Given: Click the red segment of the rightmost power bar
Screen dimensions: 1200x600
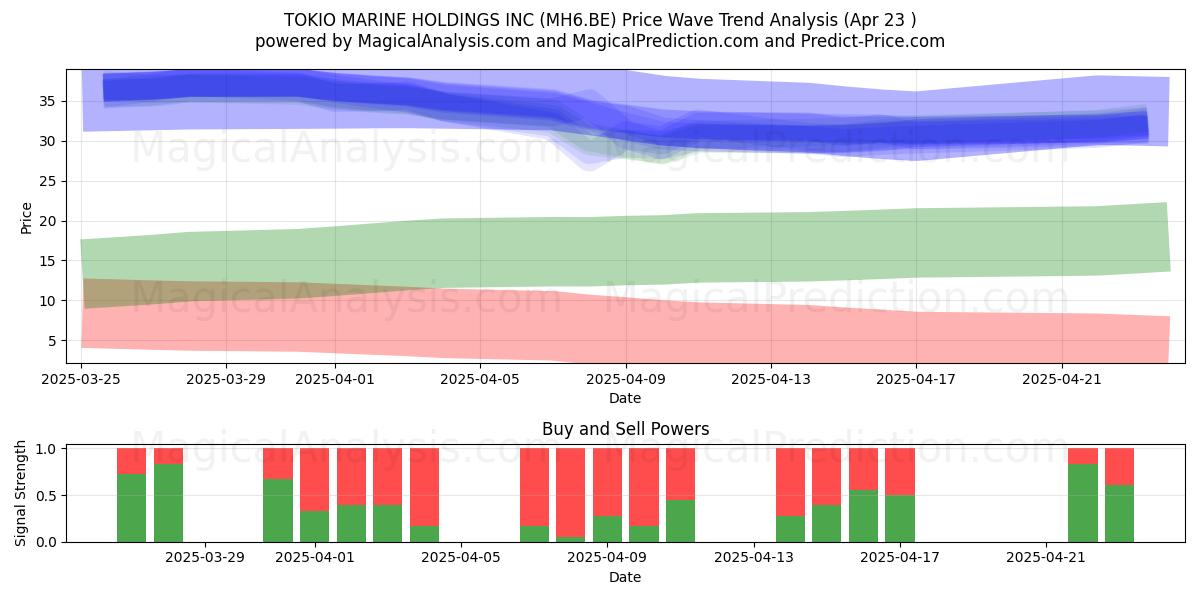Looking at the screenshot, I should 1119,466.
